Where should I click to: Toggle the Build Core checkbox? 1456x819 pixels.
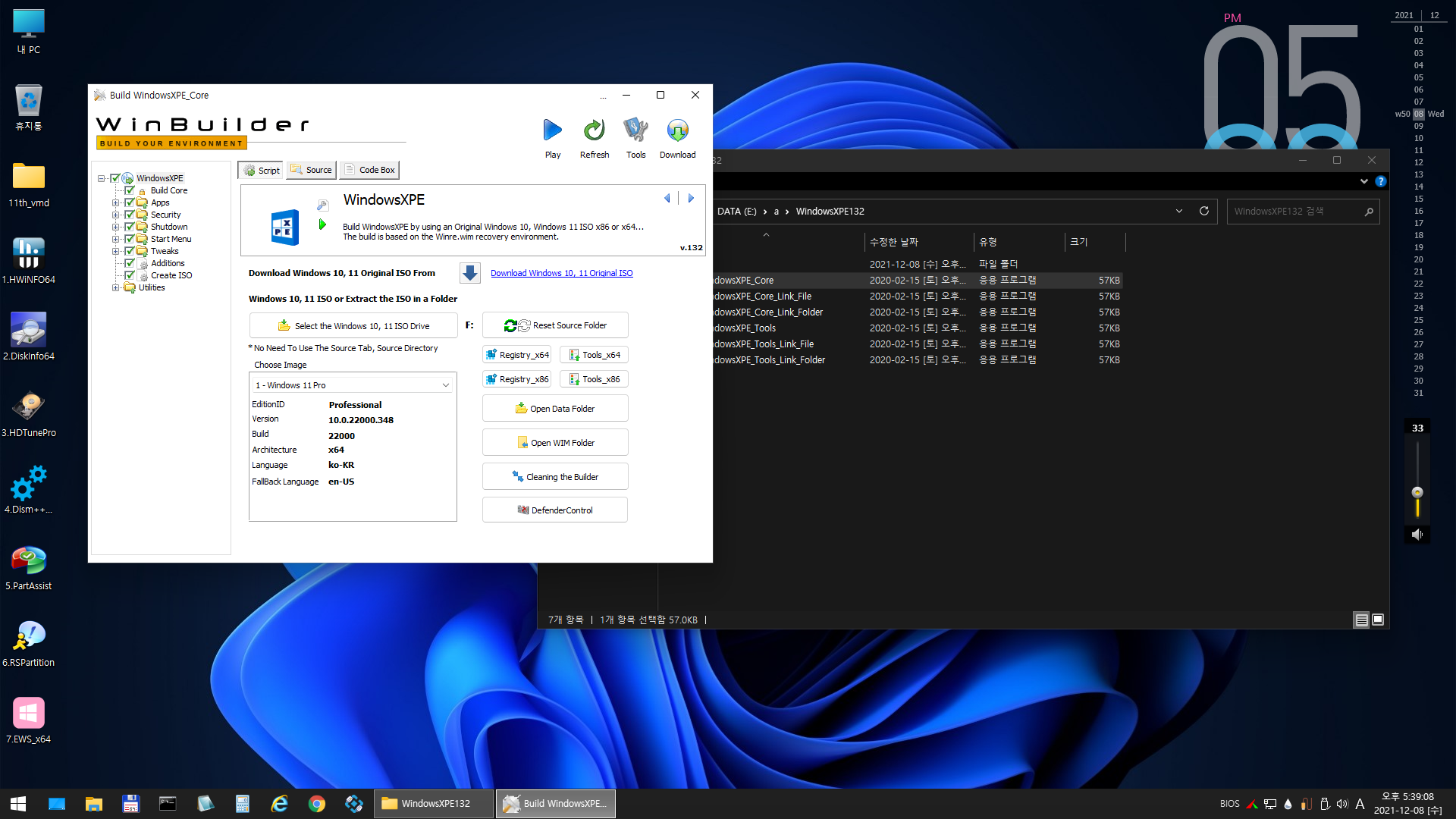click(130, 190)
